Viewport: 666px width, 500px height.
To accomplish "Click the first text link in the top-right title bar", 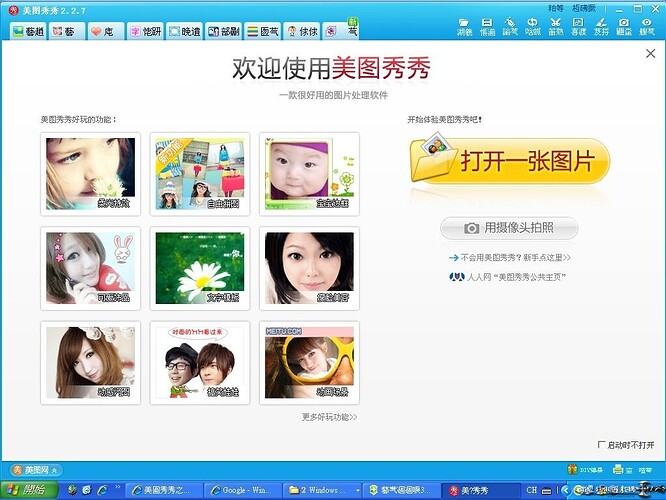I will [556, 8].
